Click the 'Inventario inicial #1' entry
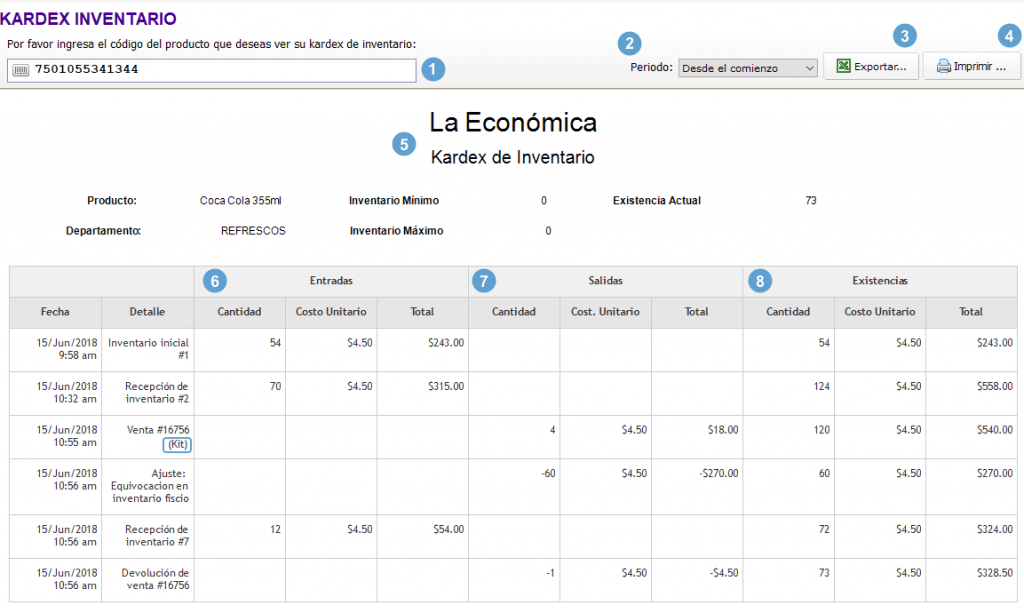This screenshot has width=1024, height=613. pos(147,350)
